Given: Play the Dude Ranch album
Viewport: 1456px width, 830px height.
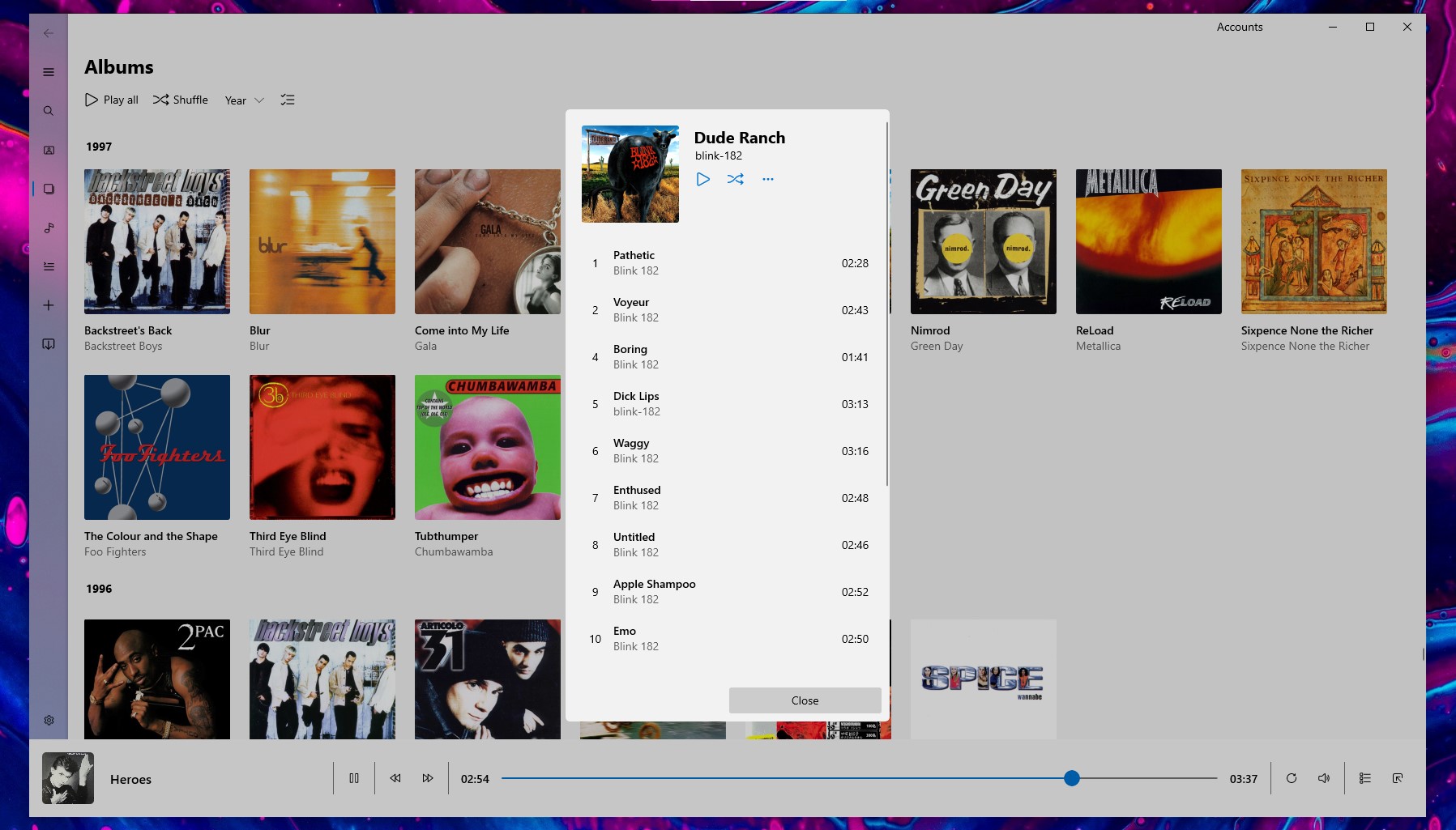Looking at the screenshot, I should [x=703, y=179].
